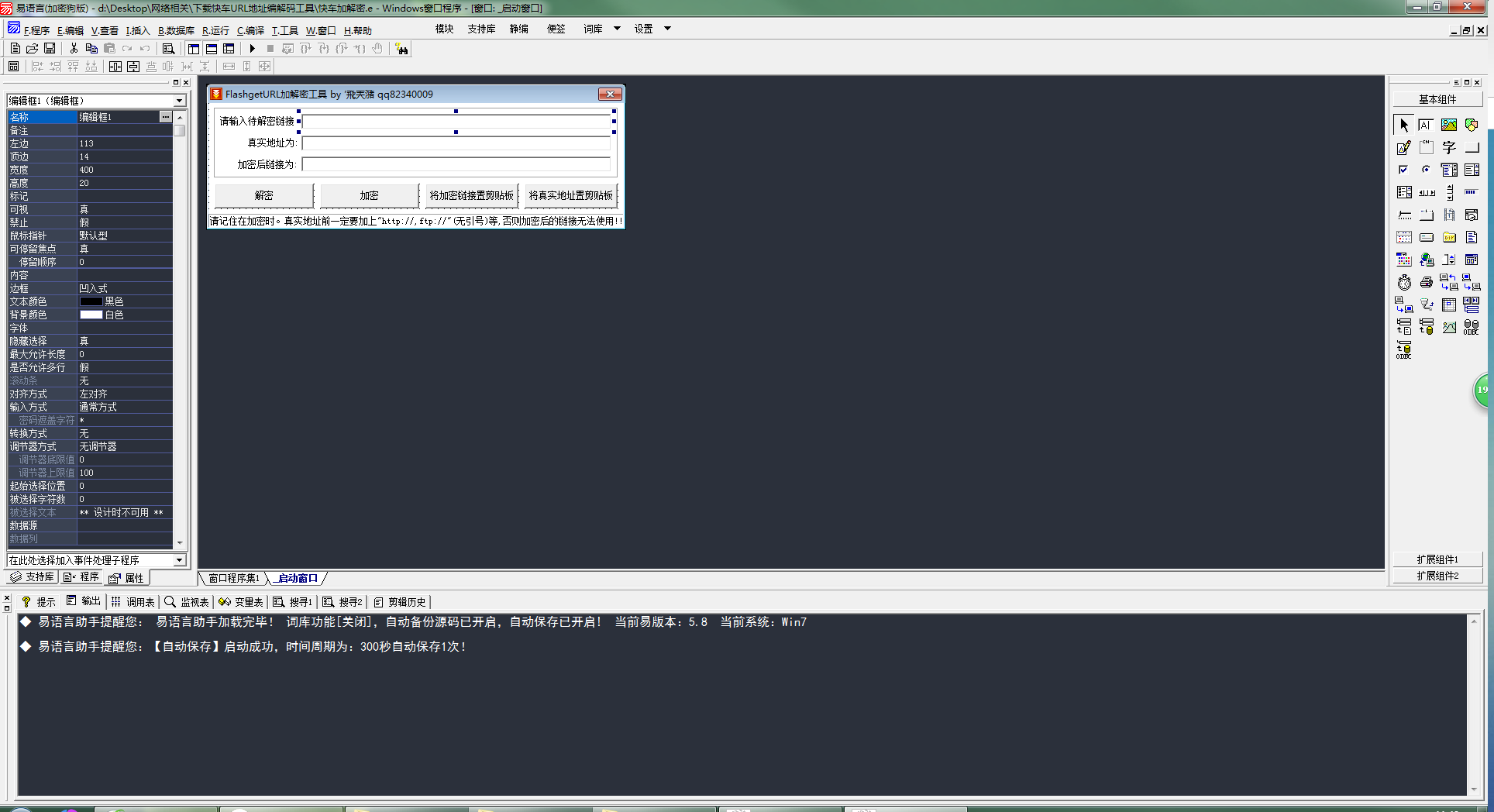Click the 将真实地址置剪贴板 button
The height and width of the screenshot is (812, 1494).
571,195
